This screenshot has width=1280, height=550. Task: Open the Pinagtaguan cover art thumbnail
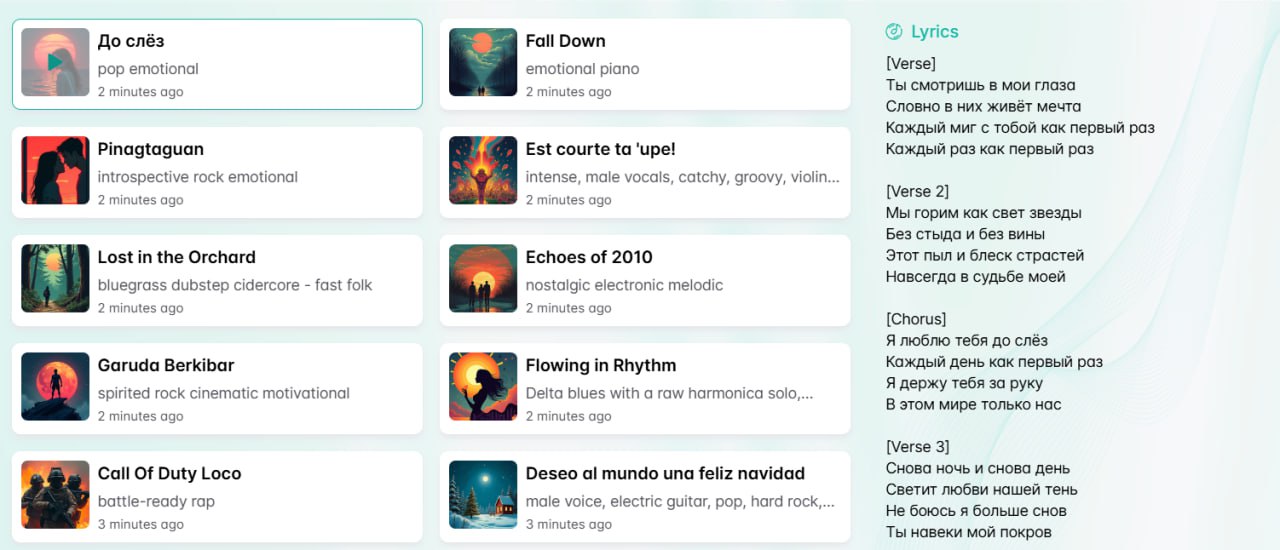tap(55, 170)
